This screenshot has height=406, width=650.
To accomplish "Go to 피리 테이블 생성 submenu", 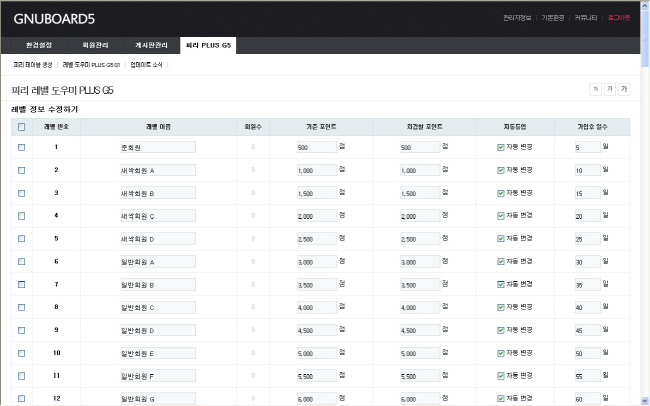I will 32,64.
